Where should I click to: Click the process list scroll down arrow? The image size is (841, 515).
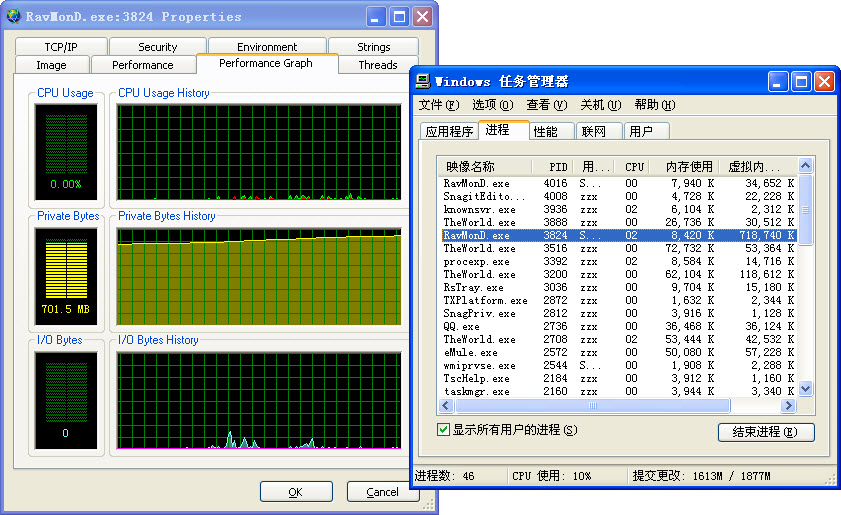pos(805,390)
